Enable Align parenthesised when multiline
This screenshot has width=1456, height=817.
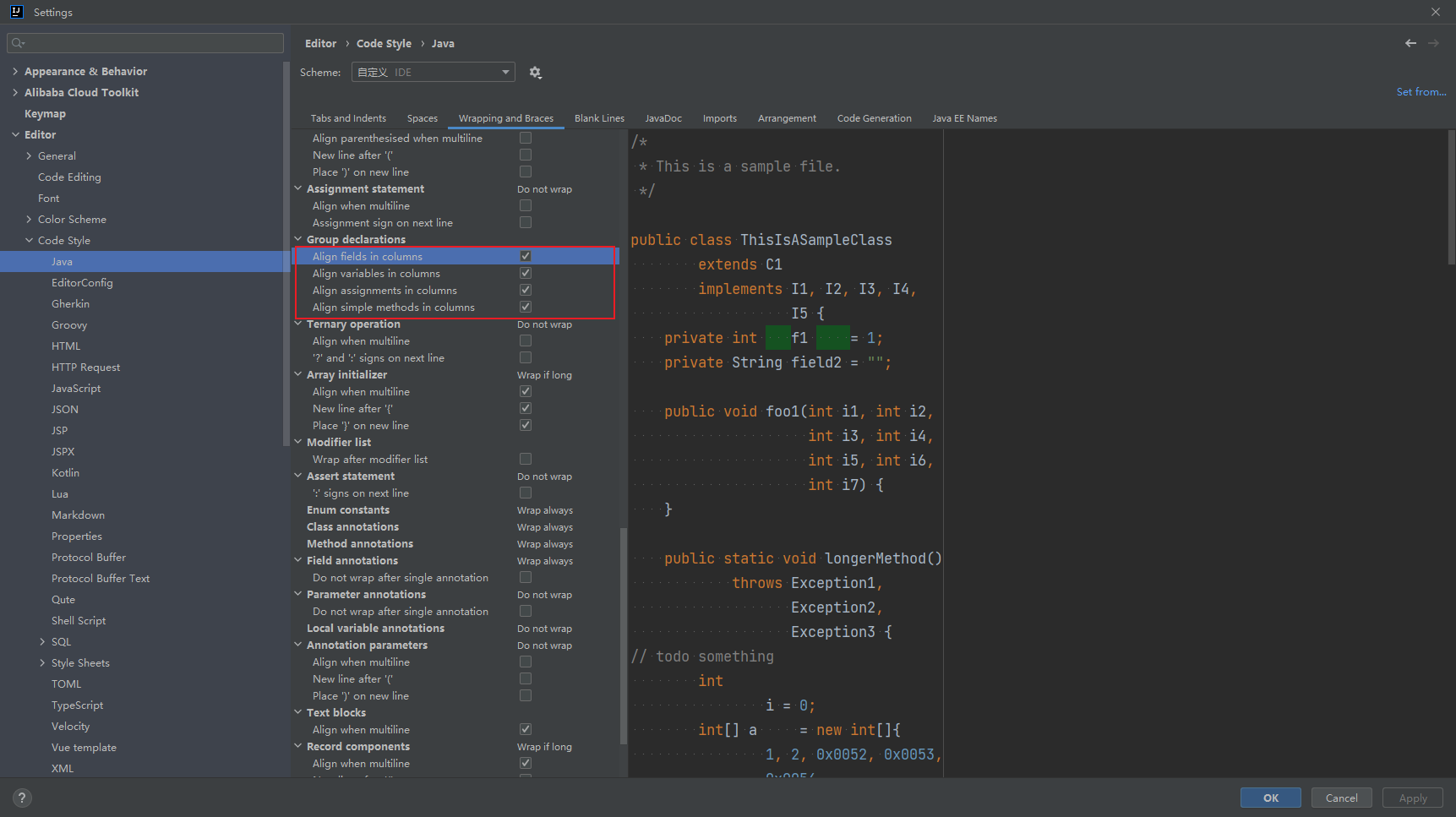526,138
